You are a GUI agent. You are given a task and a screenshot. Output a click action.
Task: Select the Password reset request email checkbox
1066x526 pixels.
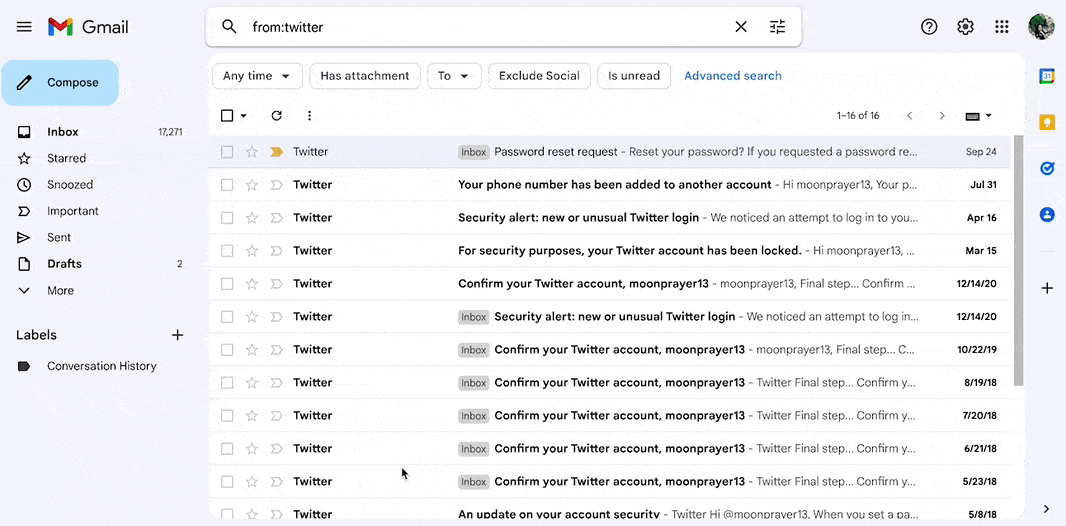(x=227, y=152)
